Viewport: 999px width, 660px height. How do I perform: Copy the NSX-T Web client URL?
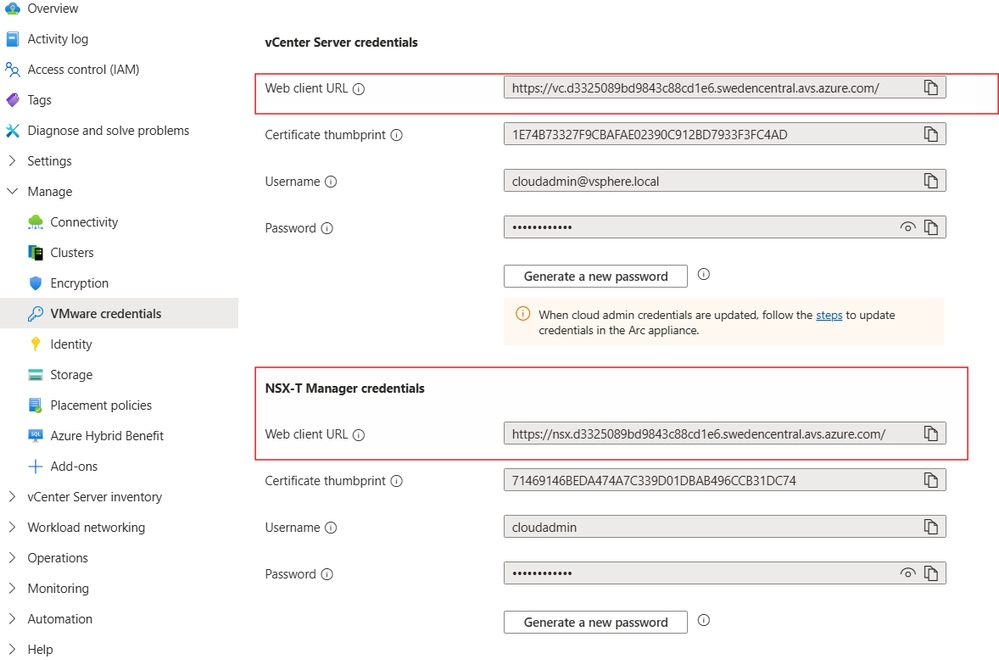(931, 434)
